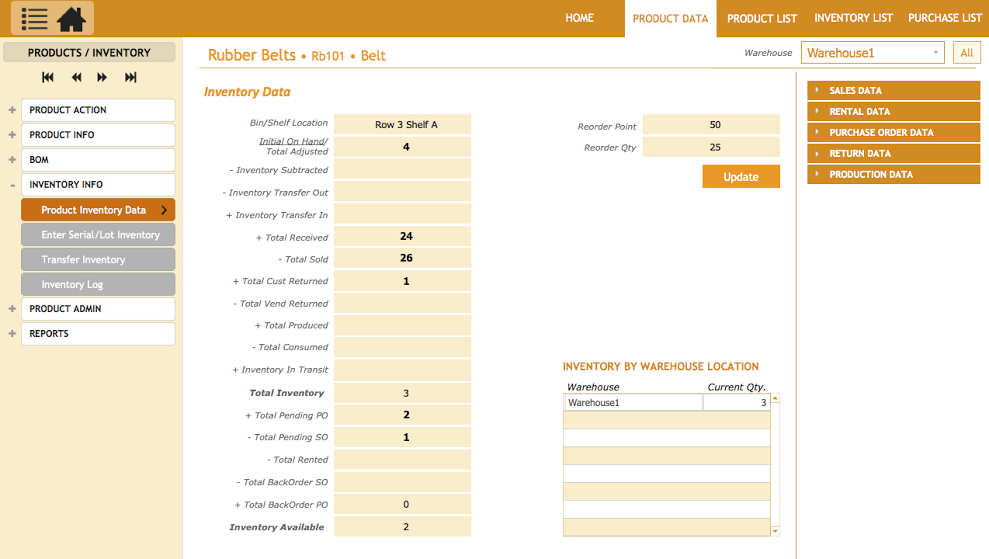Switch to the Product Data tab
This screenshot has width=989, height=559.
(x=670, y=19)
